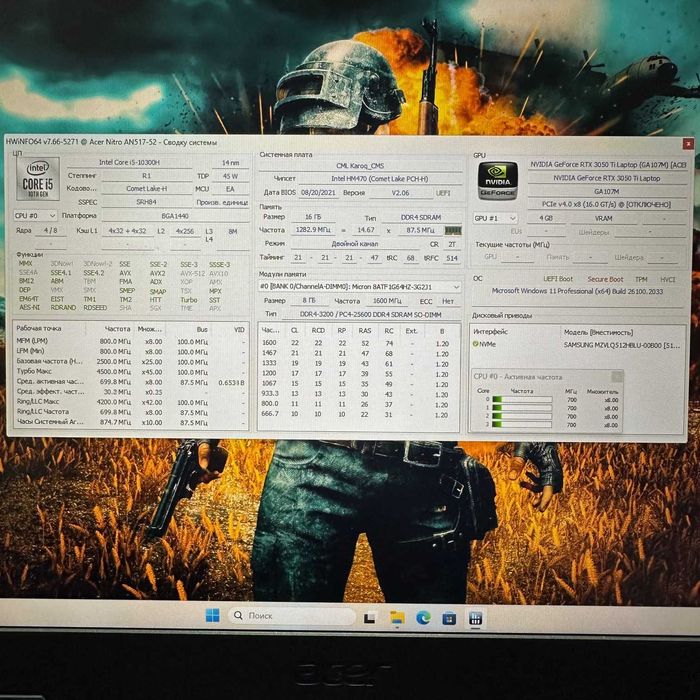Click the DDR4 SDRAM memory type field
This screenshot has width=700, height=700.
(421, 217)
